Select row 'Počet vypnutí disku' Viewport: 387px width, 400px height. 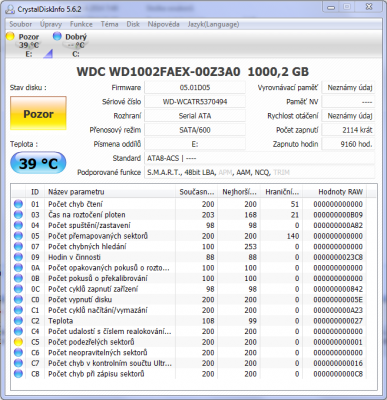[189, 300]
